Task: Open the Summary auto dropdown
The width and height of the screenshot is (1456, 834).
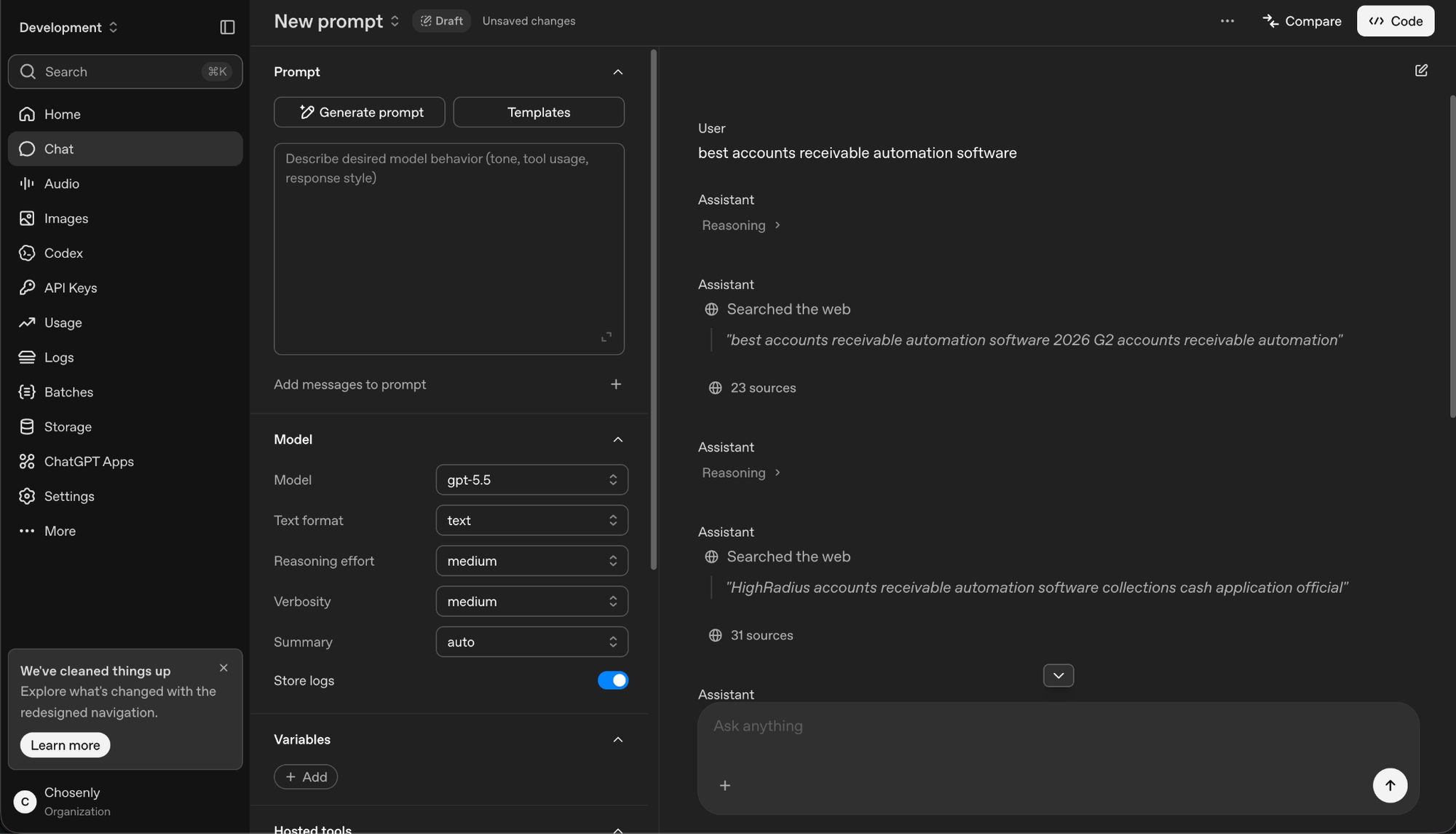Action: coord(531,642)
